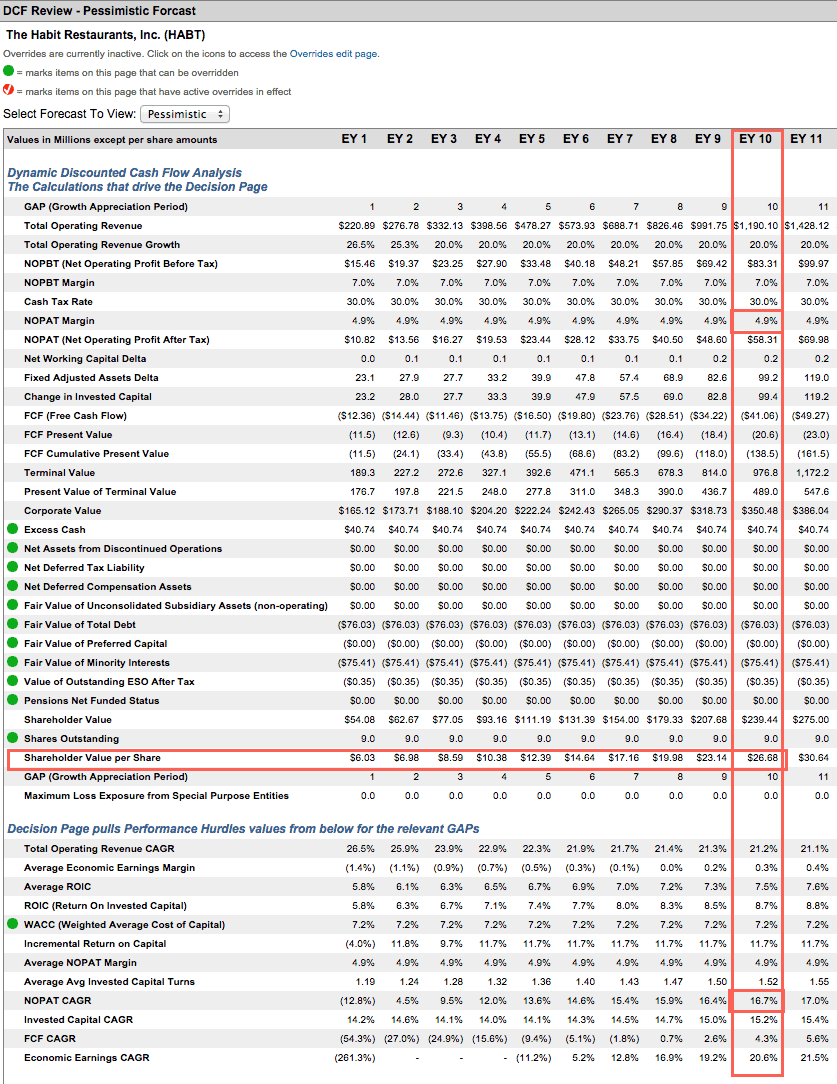This screenshot has height=1084, width=837.
Task: Click the $26.68 Shareholder Value per Share value
Action: click(x=762, y=758)
